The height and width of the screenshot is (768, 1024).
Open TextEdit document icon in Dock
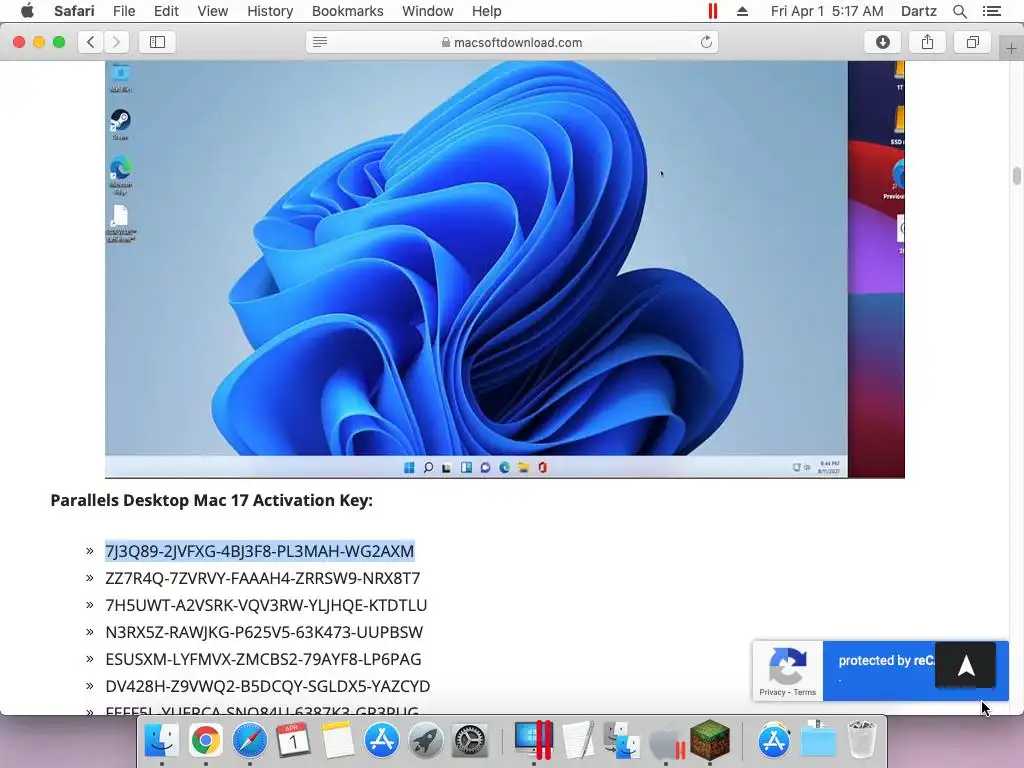[578, 741]
